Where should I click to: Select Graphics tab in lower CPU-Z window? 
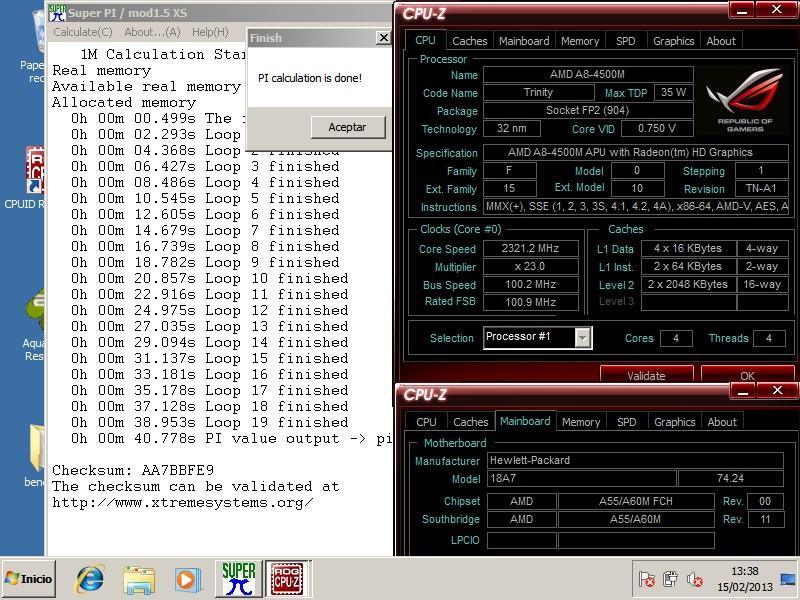[x=674, y=422]
